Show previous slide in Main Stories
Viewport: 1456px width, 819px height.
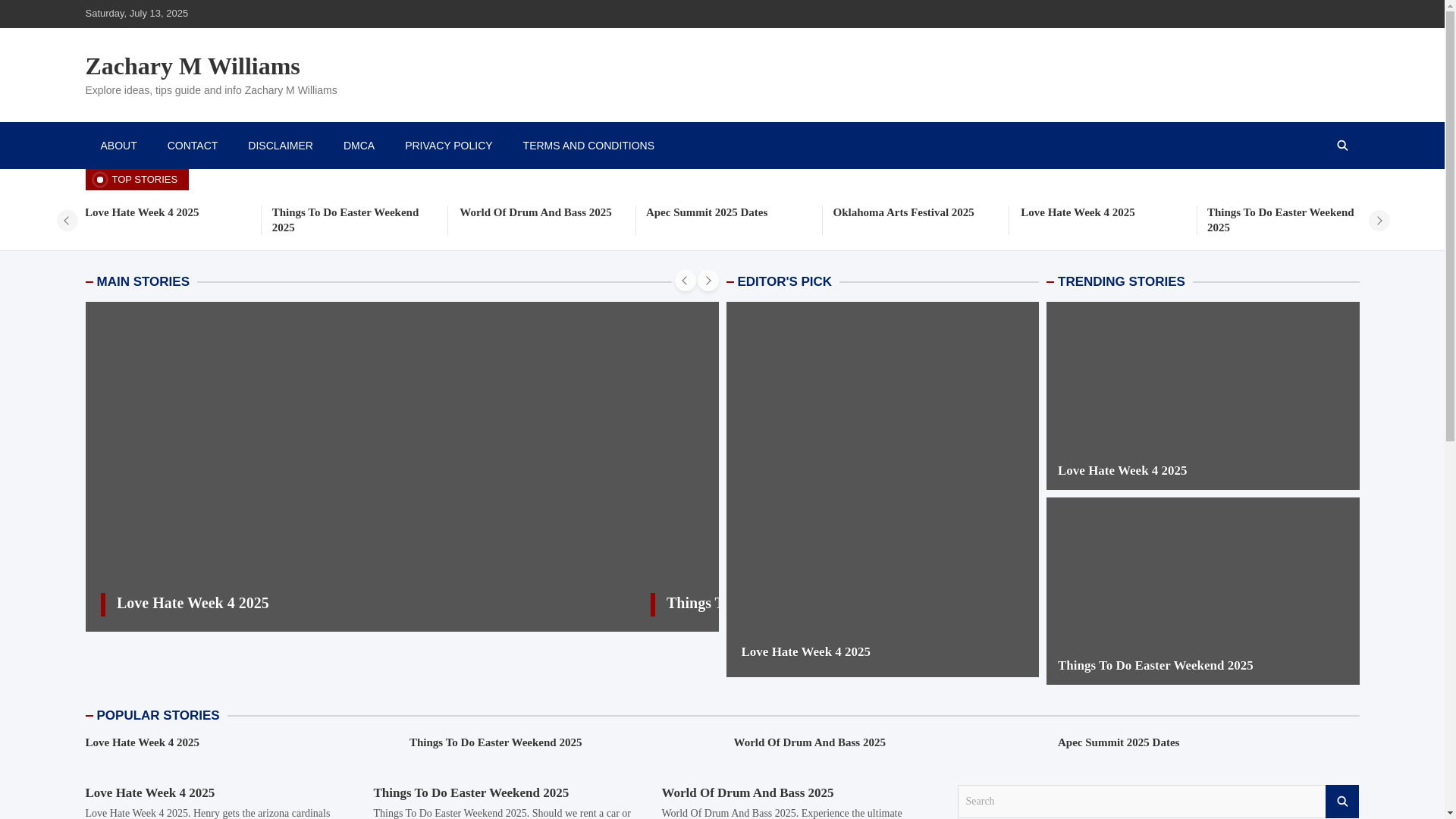pos(685,281)
